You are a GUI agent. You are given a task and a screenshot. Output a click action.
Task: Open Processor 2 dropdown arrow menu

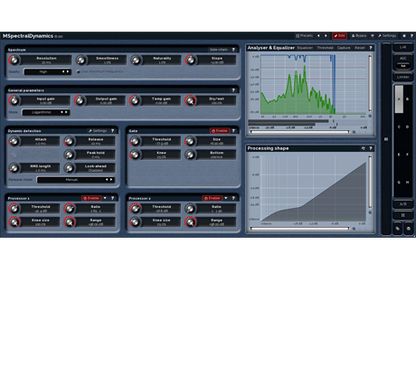[x=226, y=198]
